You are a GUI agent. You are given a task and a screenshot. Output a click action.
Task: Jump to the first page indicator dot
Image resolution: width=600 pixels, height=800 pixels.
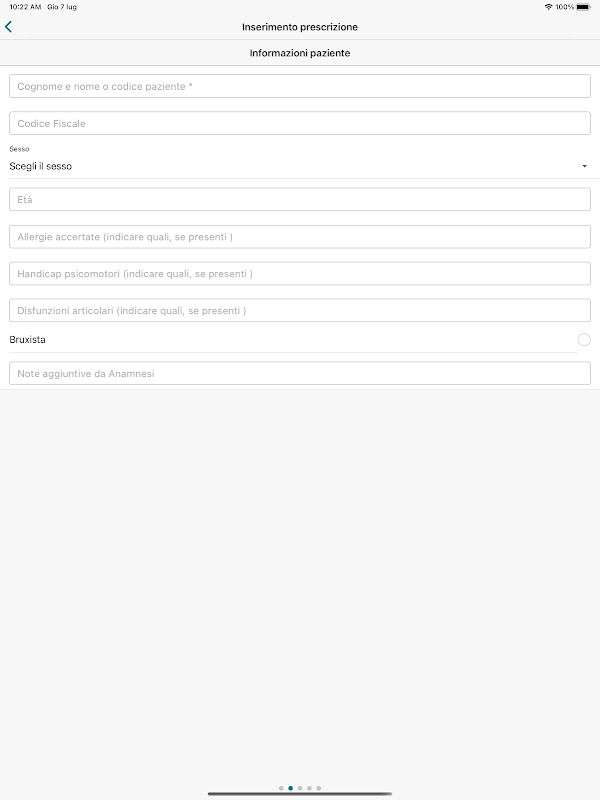coord(281,788)
